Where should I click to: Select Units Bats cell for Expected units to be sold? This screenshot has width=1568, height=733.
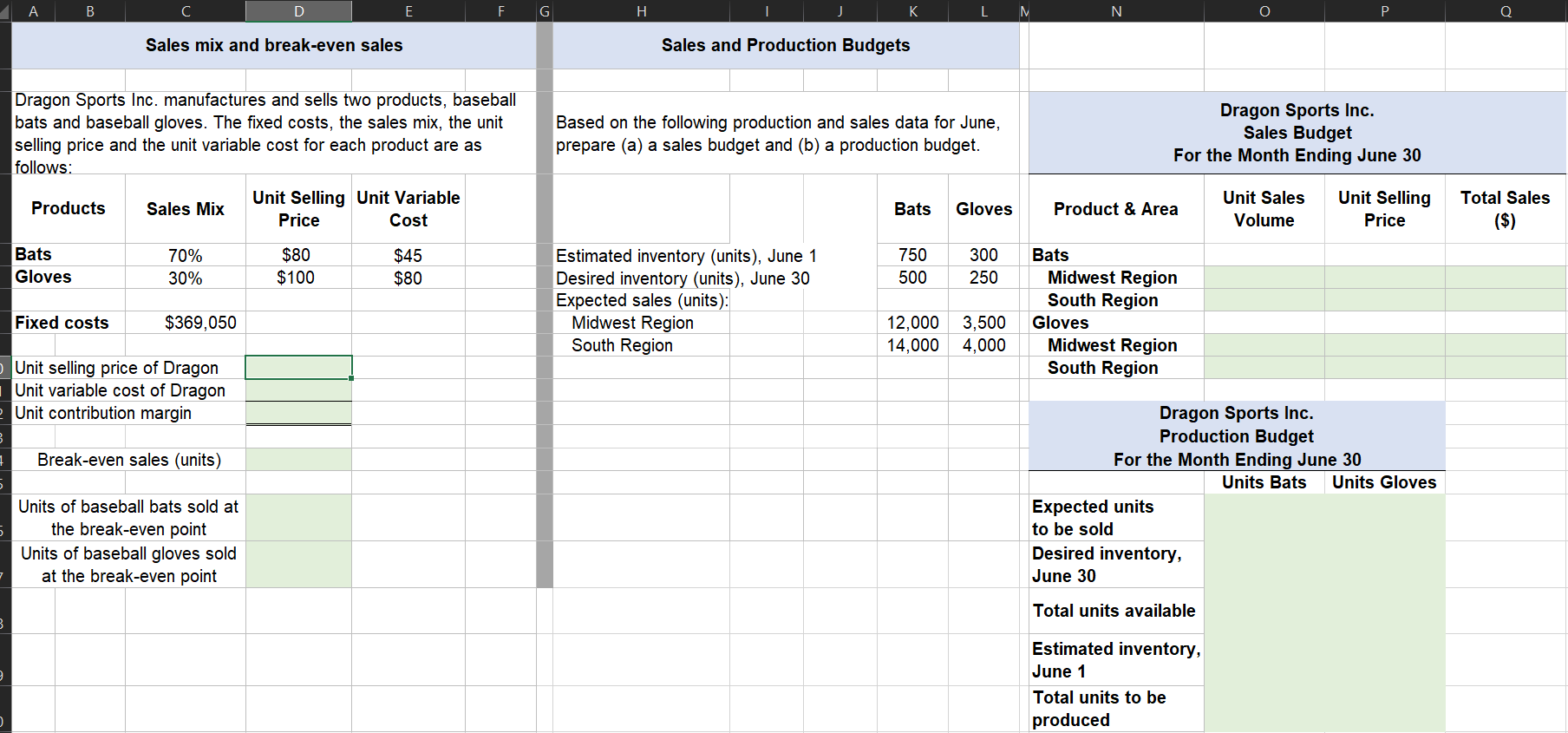[1264, 518]
